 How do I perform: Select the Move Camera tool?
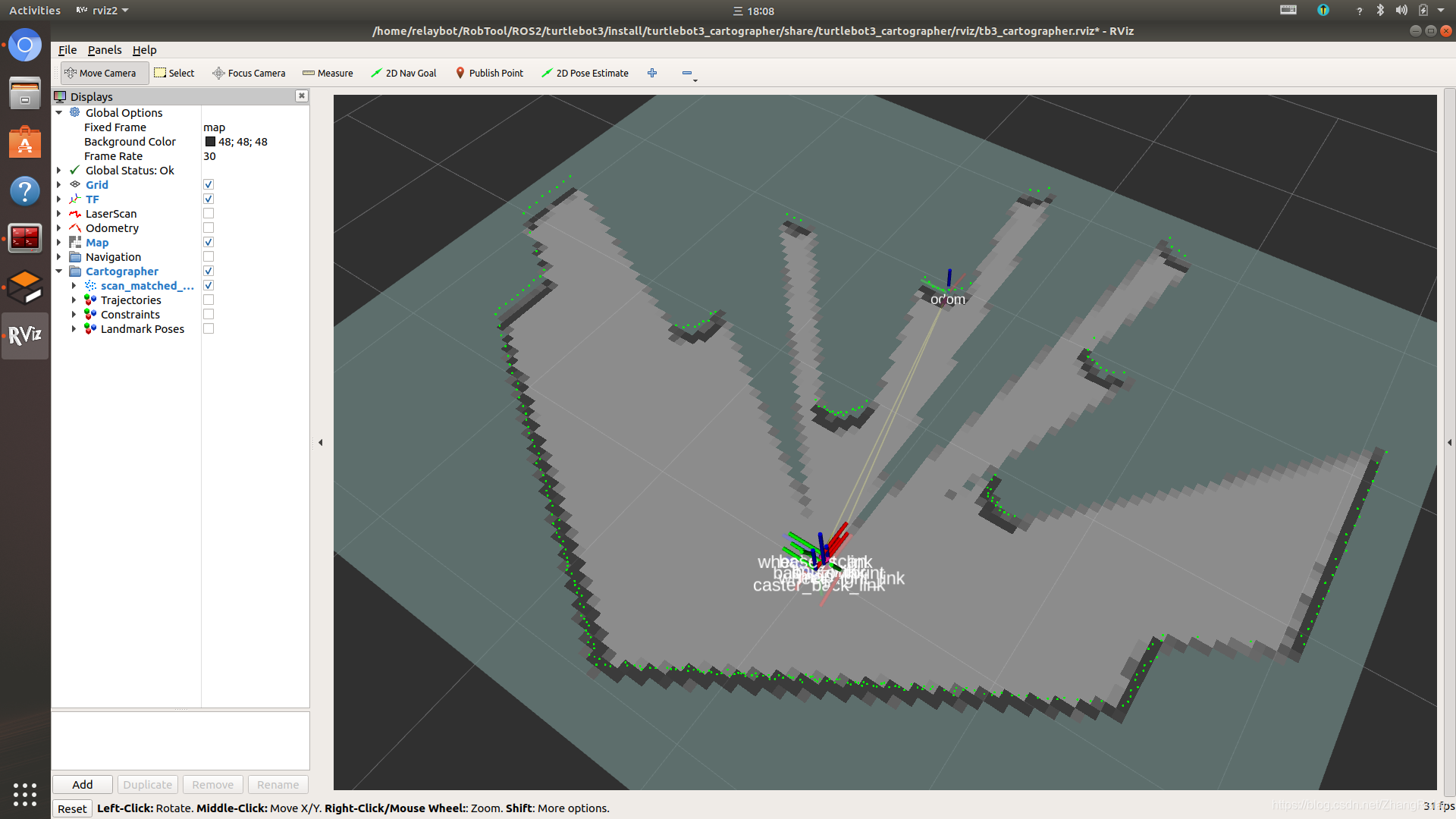pos(101,73)
